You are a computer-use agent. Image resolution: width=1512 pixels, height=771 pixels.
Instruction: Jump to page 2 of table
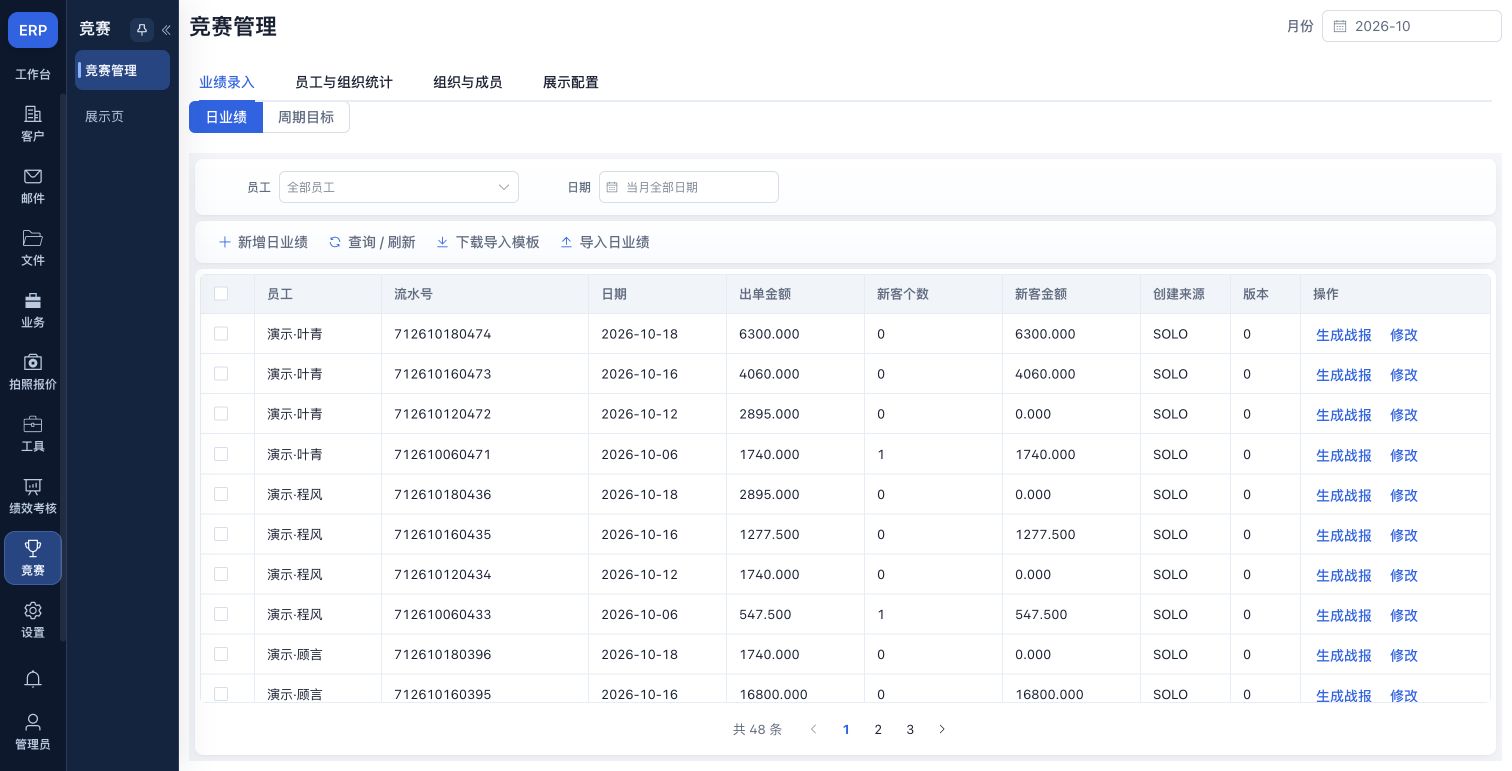click(878, 730)
